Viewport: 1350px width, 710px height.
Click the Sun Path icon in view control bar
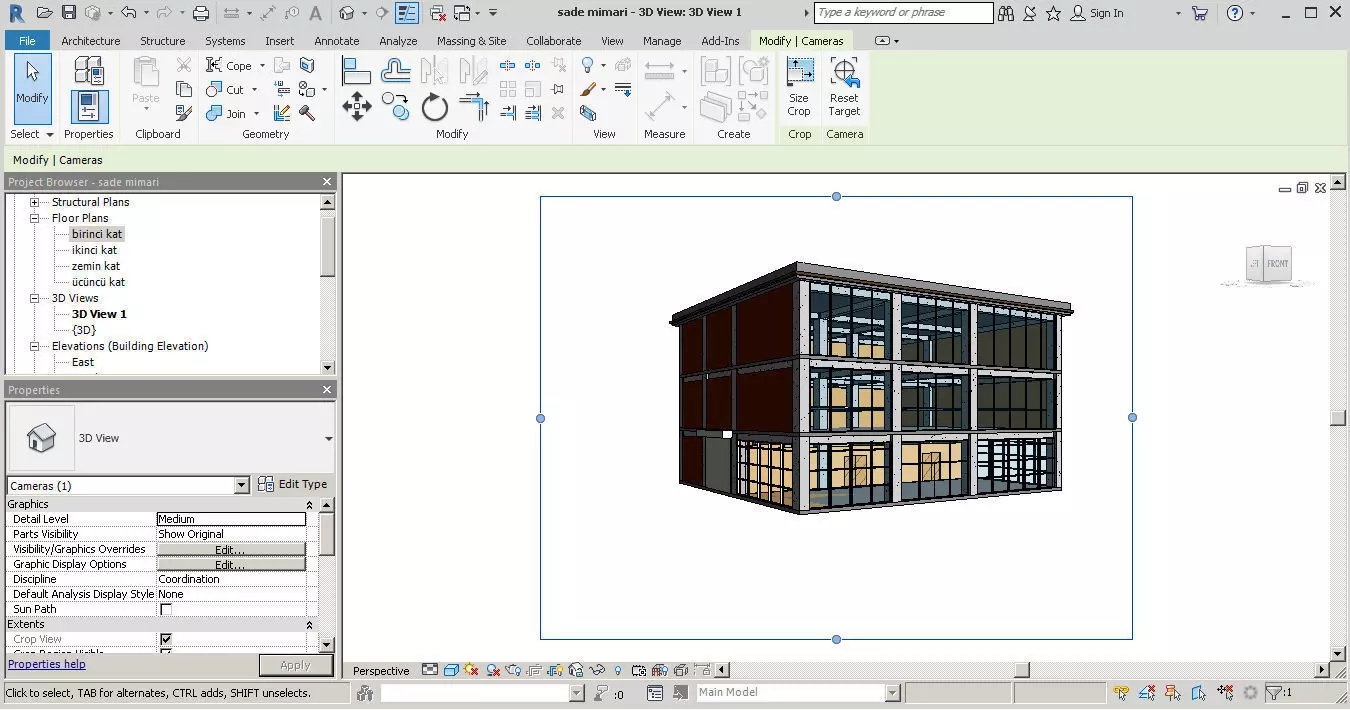[x=471, y=670]
